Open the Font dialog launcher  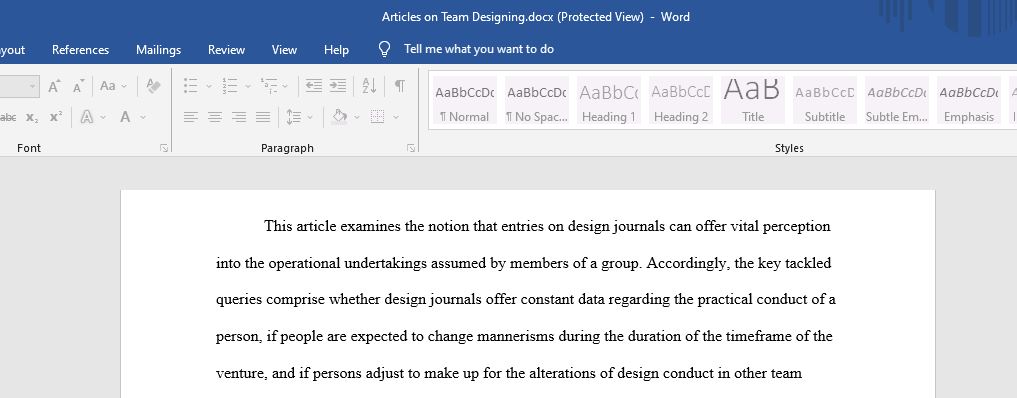point(164,148)
